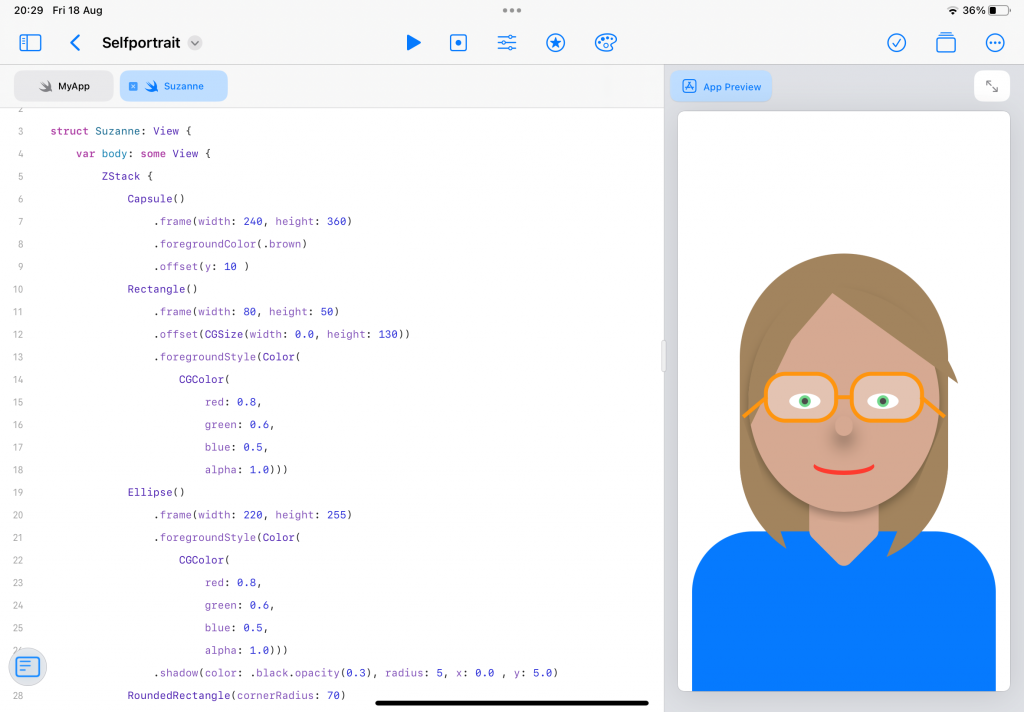
Task: Go back using the blue chevron arrow
Action: 75,43
